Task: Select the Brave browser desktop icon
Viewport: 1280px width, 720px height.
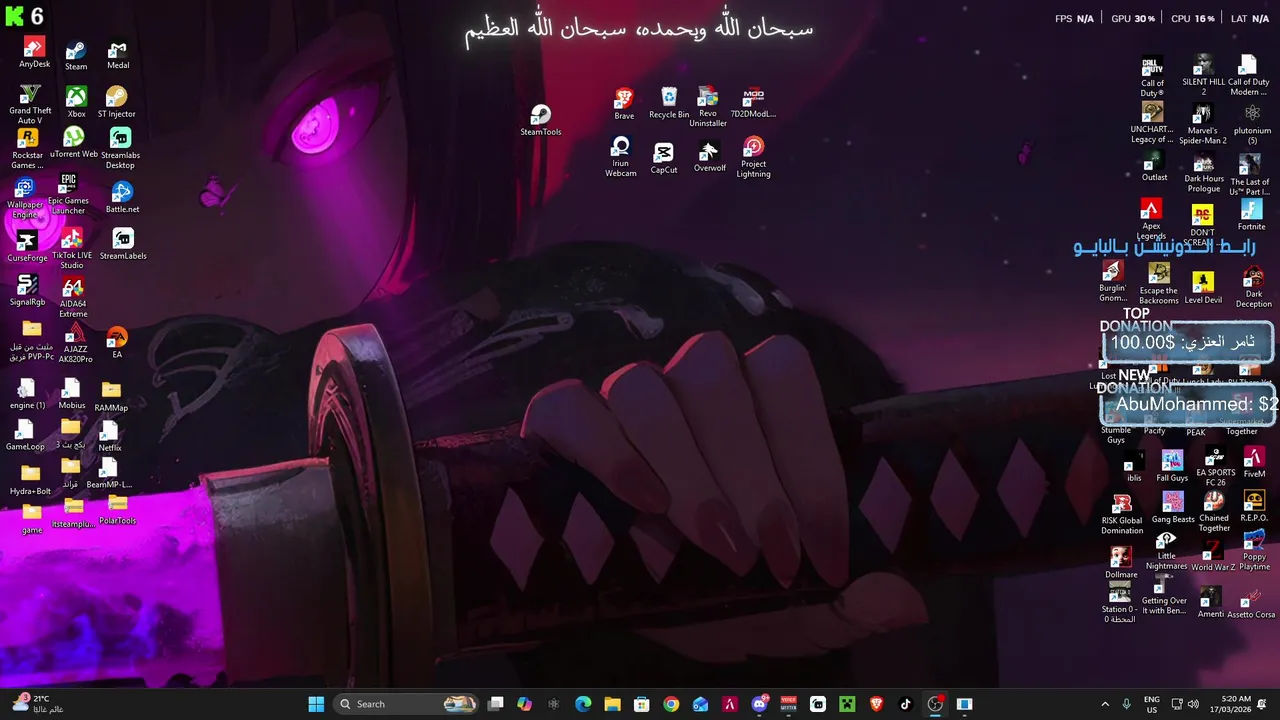Action: 624,104
